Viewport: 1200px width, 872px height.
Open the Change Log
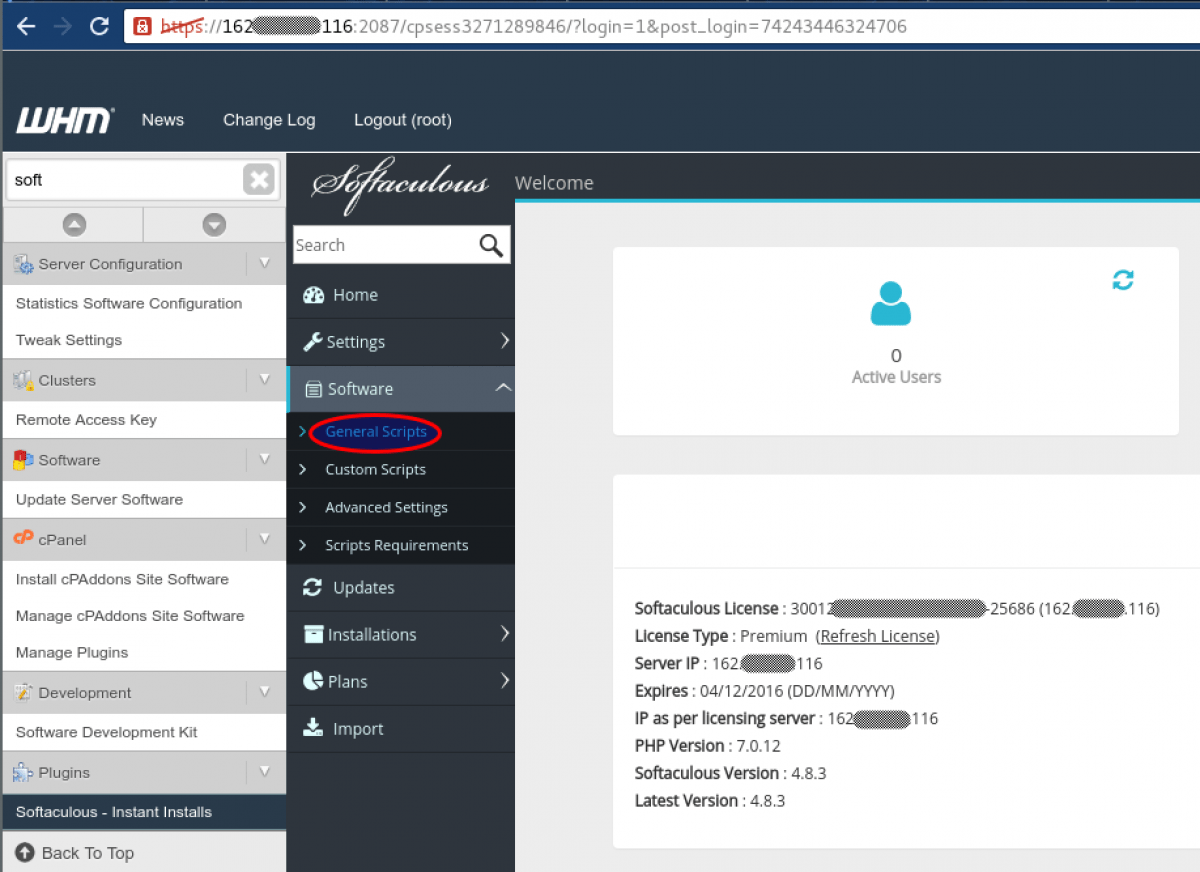pos(268,119)
